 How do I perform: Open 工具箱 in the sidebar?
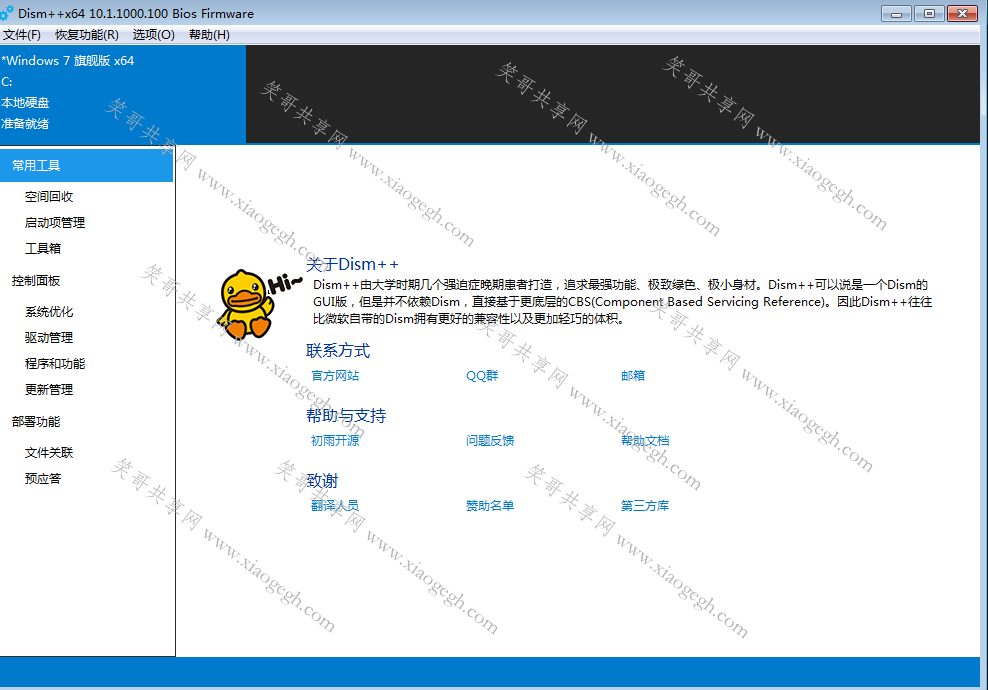[x=43, y=248]
